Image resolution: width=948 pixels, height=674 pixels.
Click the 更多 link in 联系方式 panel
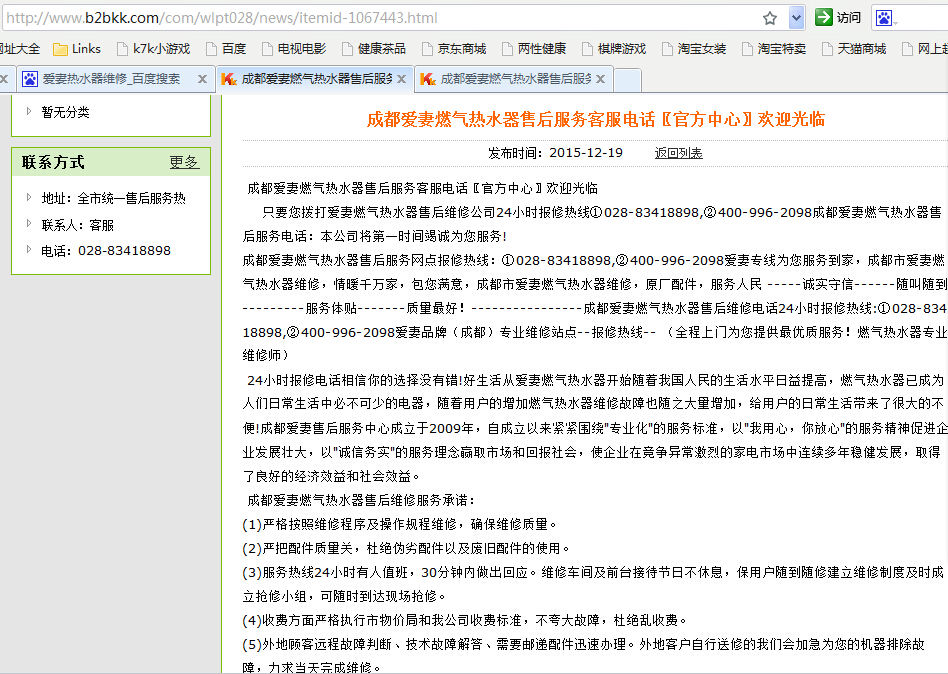(184, 162)
